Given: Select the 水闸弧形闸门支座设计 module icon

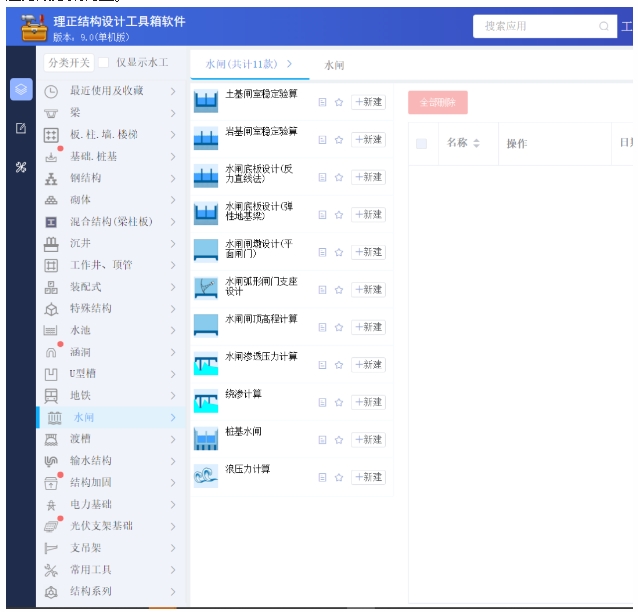Looking at the screenshot, I should coord(205,289).
